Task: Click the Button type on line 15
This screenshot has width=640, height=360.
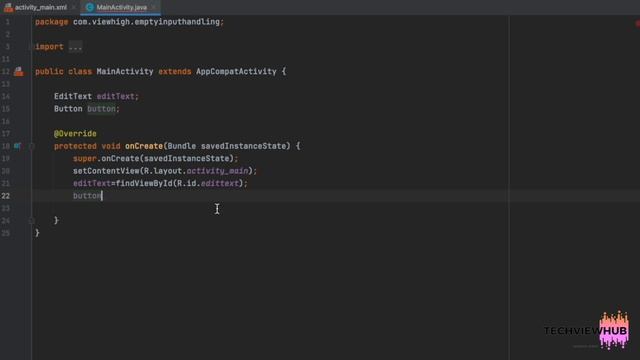Action: [68, 109]
